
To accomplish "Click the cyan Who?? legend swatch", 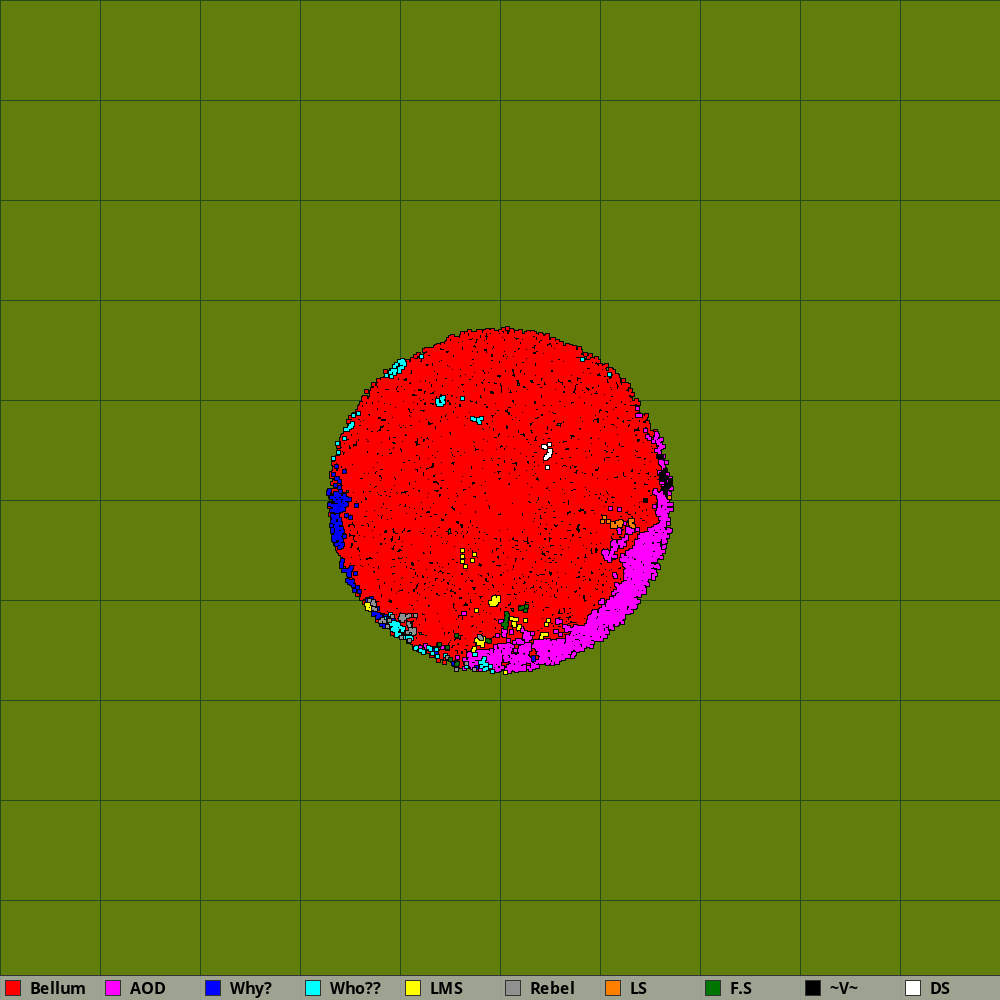I will (x=313, y=988).
